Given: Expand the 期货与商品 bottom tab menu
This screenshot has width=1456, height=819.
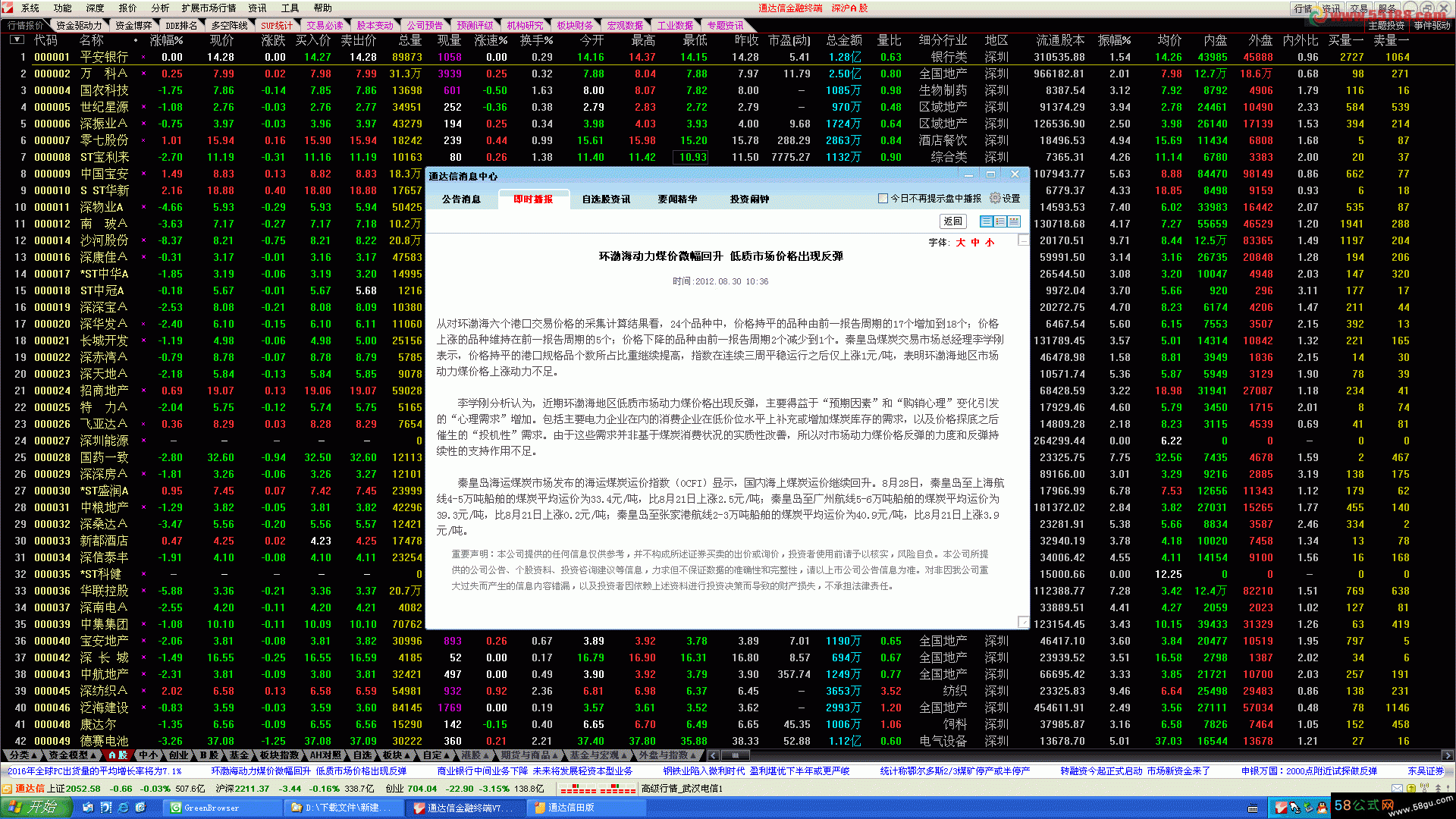Looking at the screenshot, I should [529, 755].
